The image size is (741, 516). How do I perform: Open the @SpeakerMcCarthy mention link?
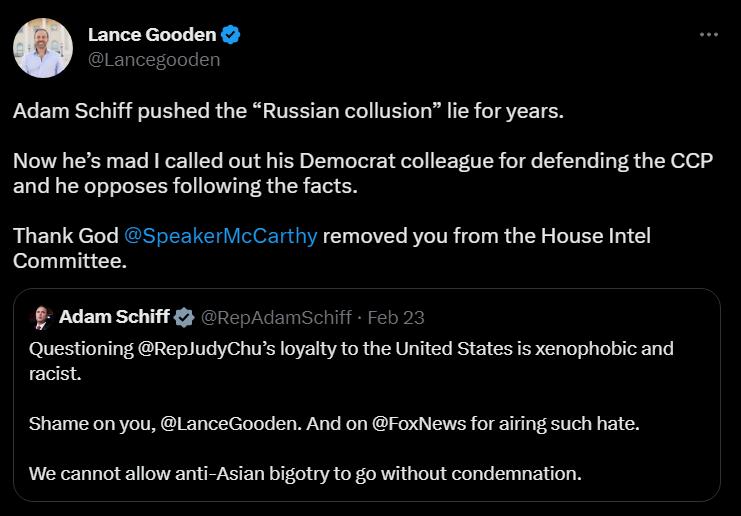click(x=221, y=236)
